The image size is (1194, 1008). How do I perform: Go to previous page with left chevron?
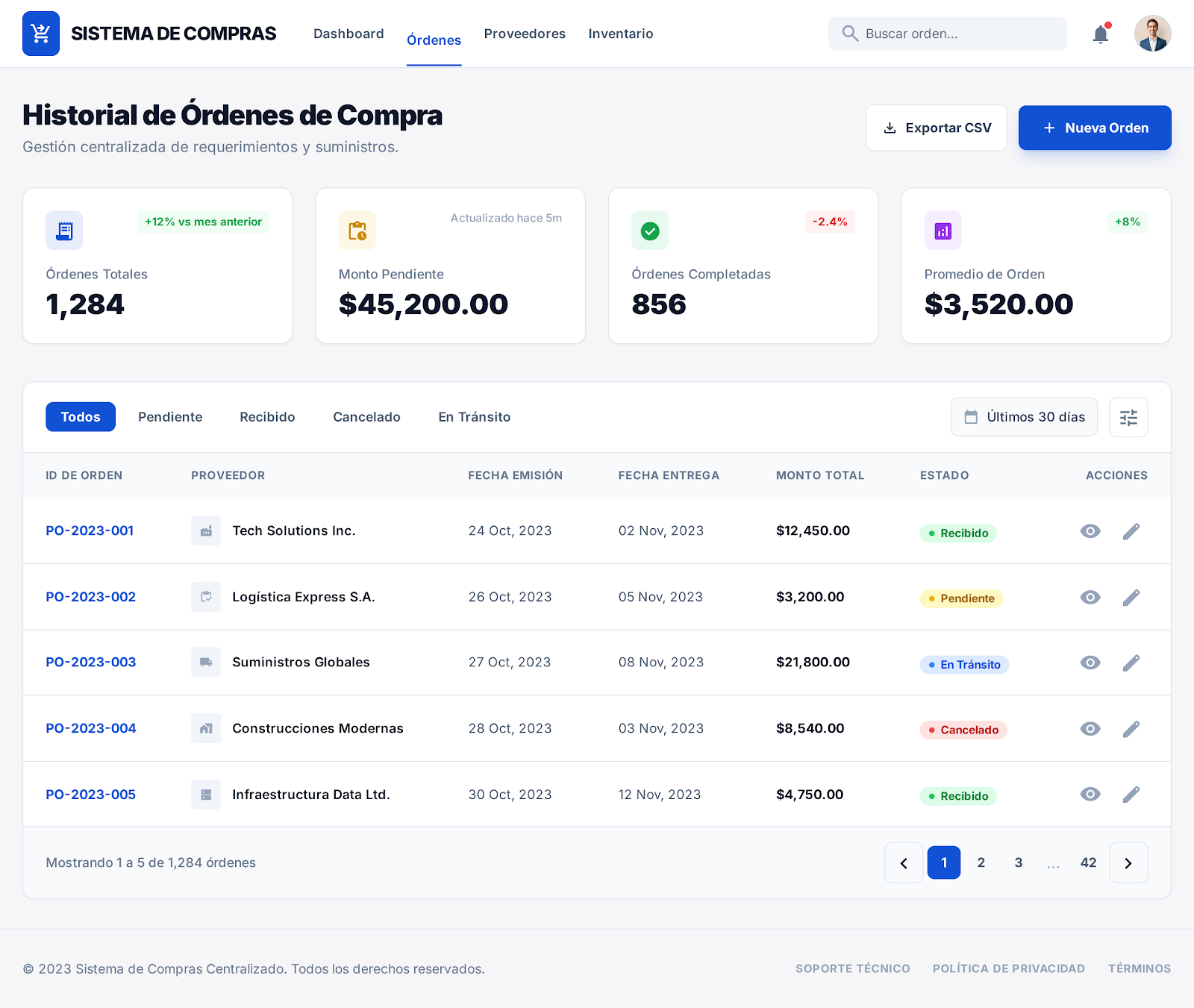[904, 863]
